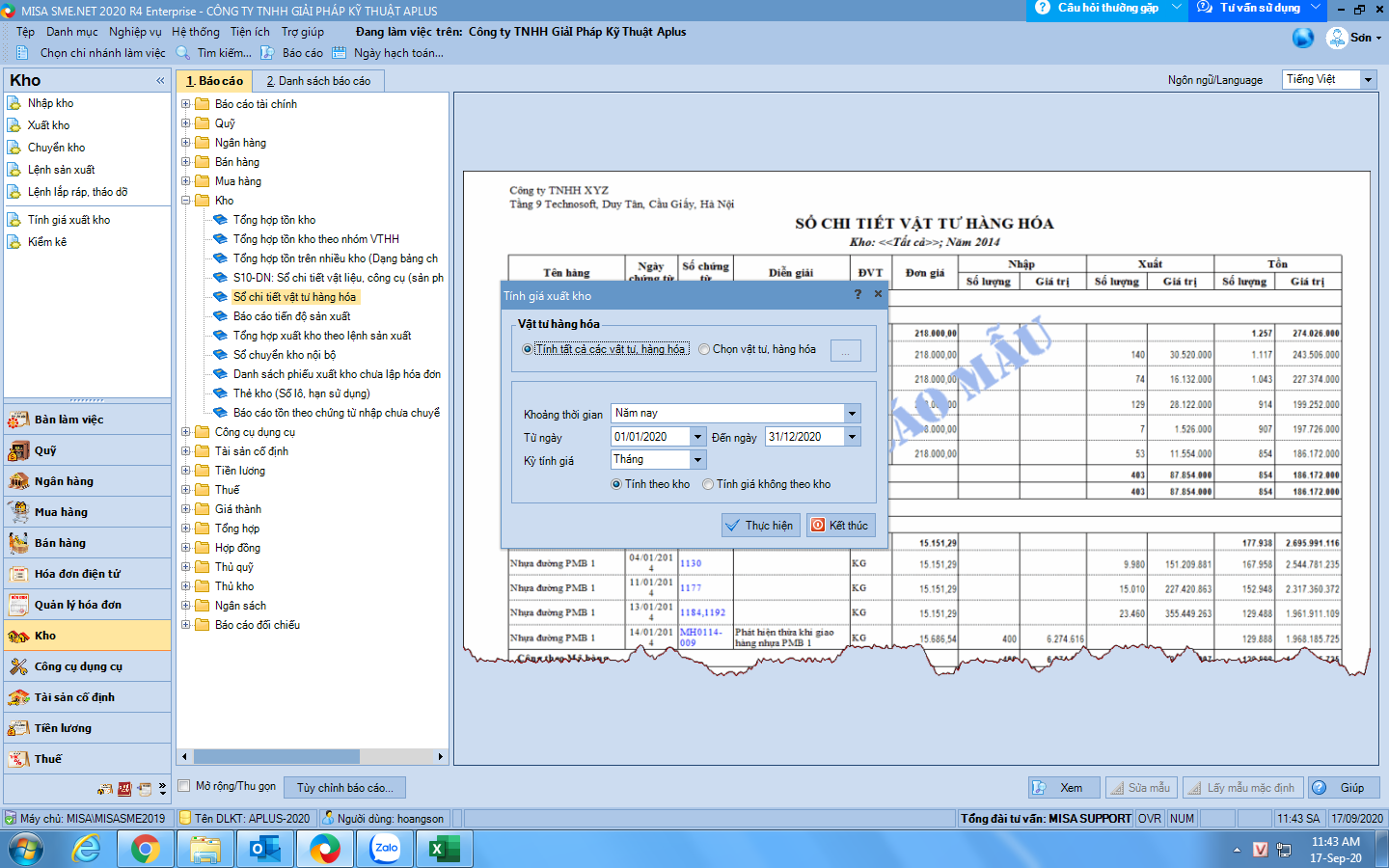Open Kỳ tính giá dropdown
This screenshot has height=868, width=1389.
697,460
